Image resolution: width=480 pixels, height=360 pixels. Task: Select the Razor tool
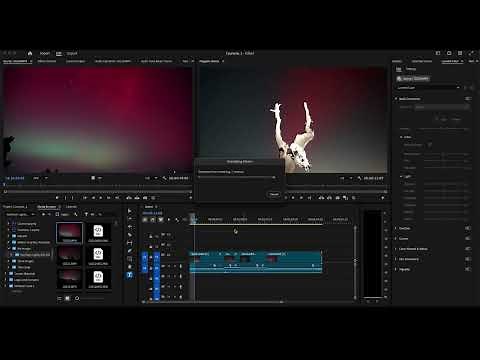point(130,235)
